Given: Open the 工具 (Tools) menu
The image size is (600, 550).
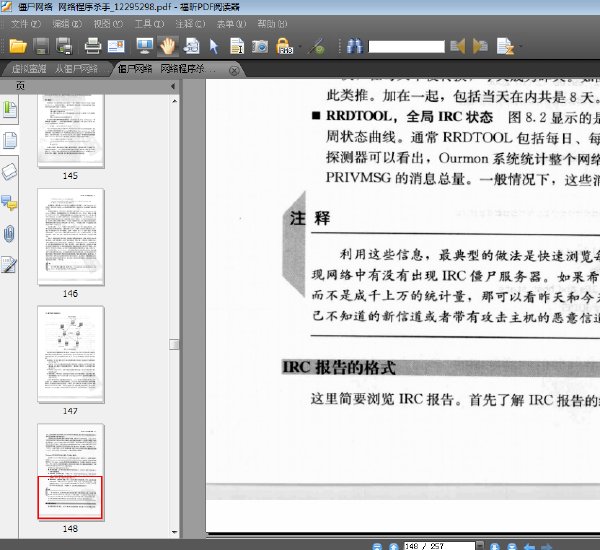Looking at the screenshot, I should pos(149,24).
